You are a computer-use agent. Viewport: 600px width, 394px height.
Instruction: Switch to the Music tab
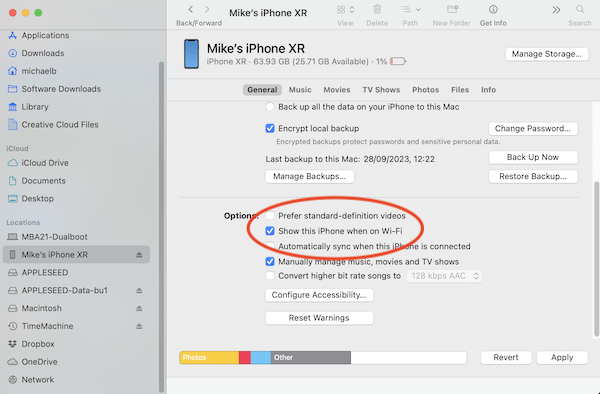pyautogui.click(x=300, y=90)
